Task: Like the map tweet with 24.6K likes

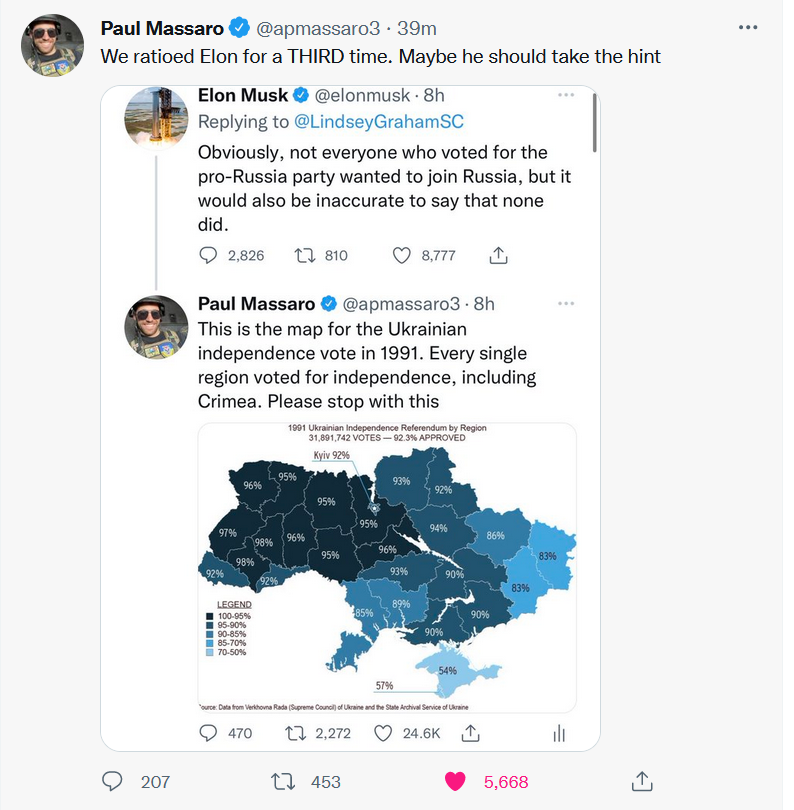Action: click(x=383, y=733)
